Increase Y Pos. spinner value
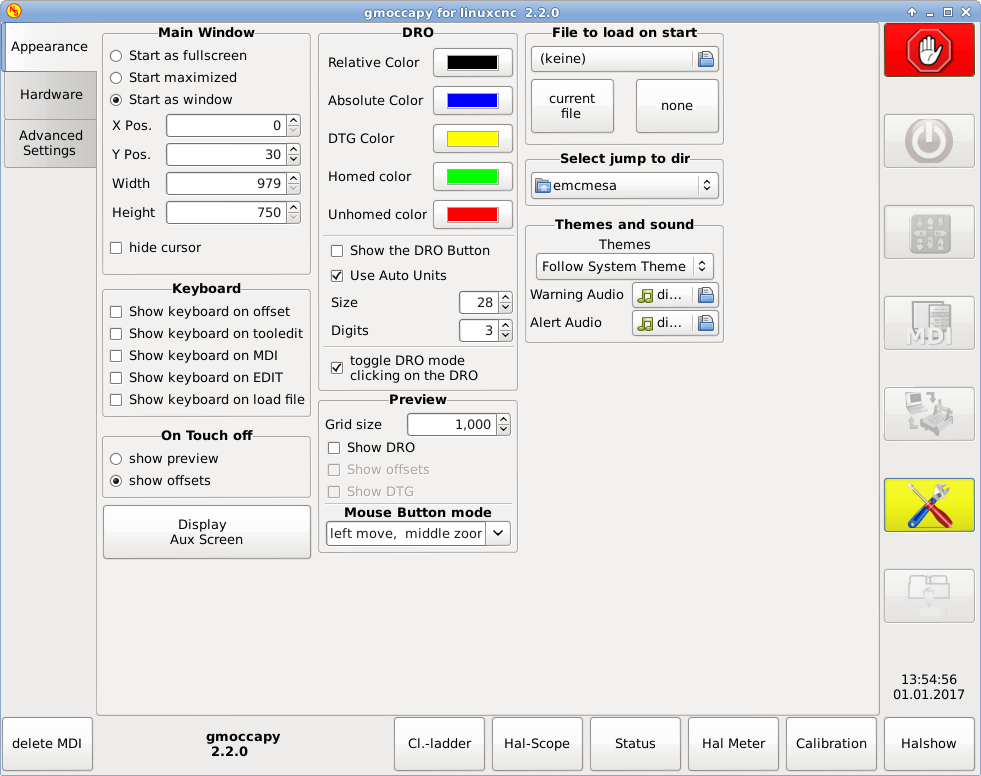Image resolution: width=981 pixels, height=776 pixels. tap(293, 149)
